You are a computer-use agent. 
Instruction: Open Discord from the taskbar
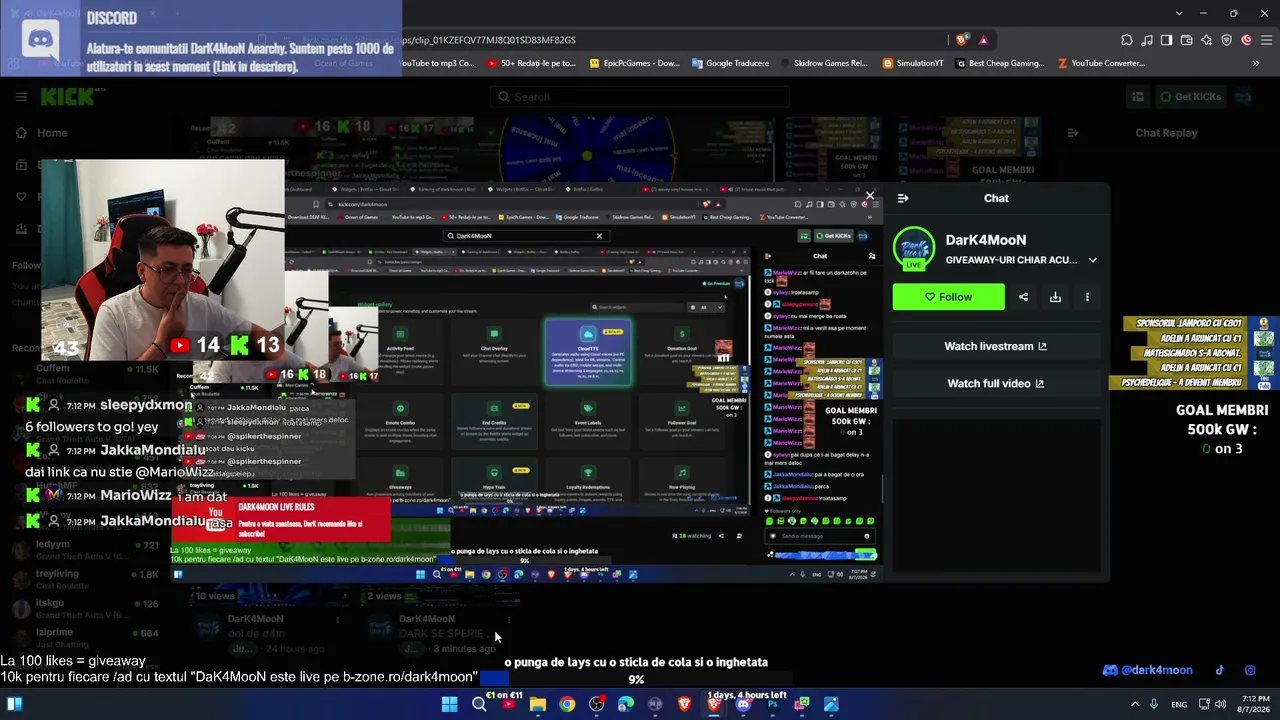tap(743, 704)
